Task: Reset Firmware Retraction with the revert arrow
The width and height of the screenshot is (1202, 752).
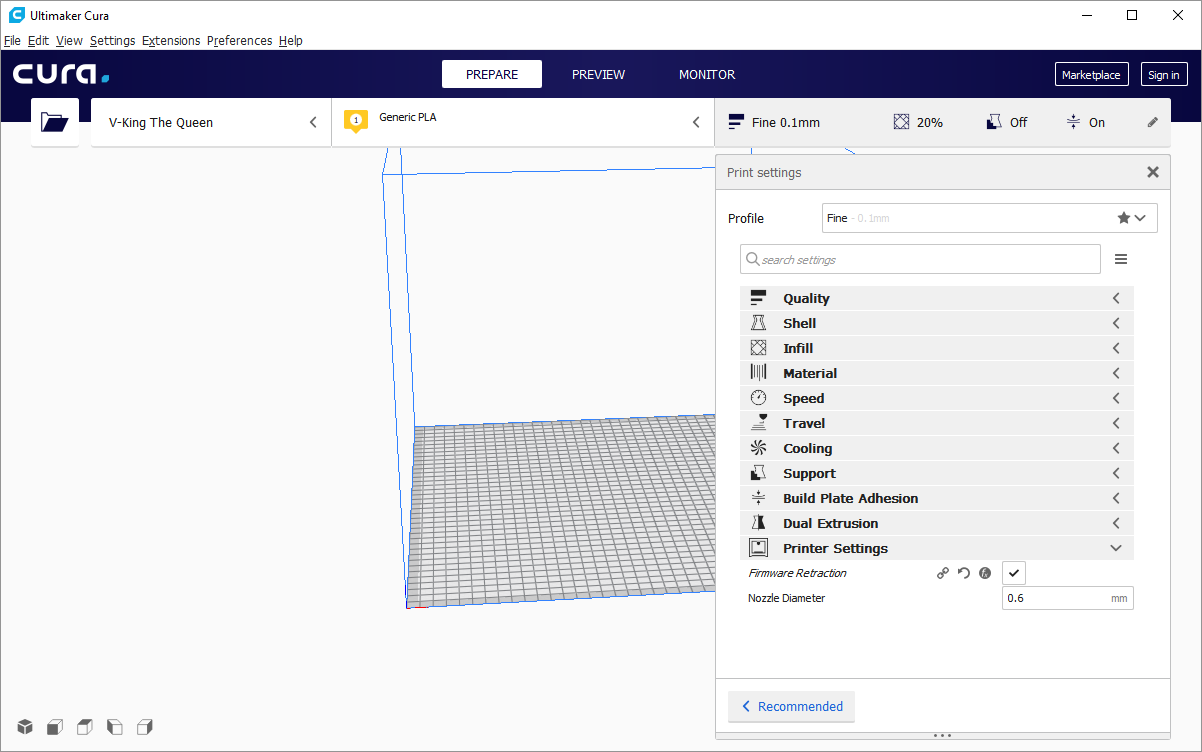Action: pos(964,573)
